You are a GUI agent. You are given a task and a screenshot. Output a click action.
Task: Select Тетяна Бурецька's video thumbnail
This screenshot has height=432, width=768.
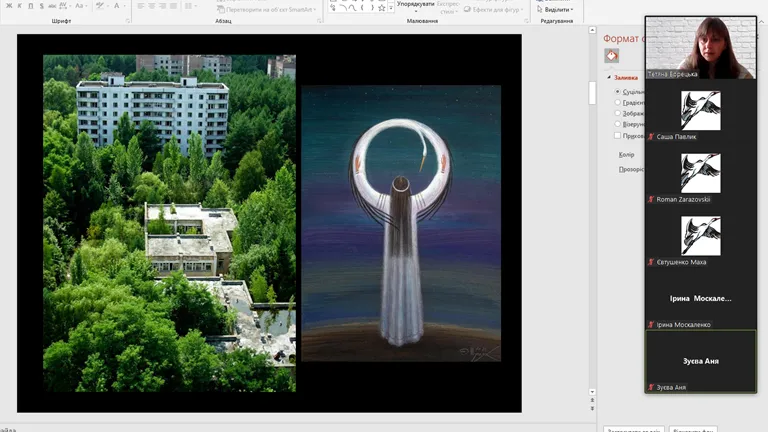(x=699, y=47)
